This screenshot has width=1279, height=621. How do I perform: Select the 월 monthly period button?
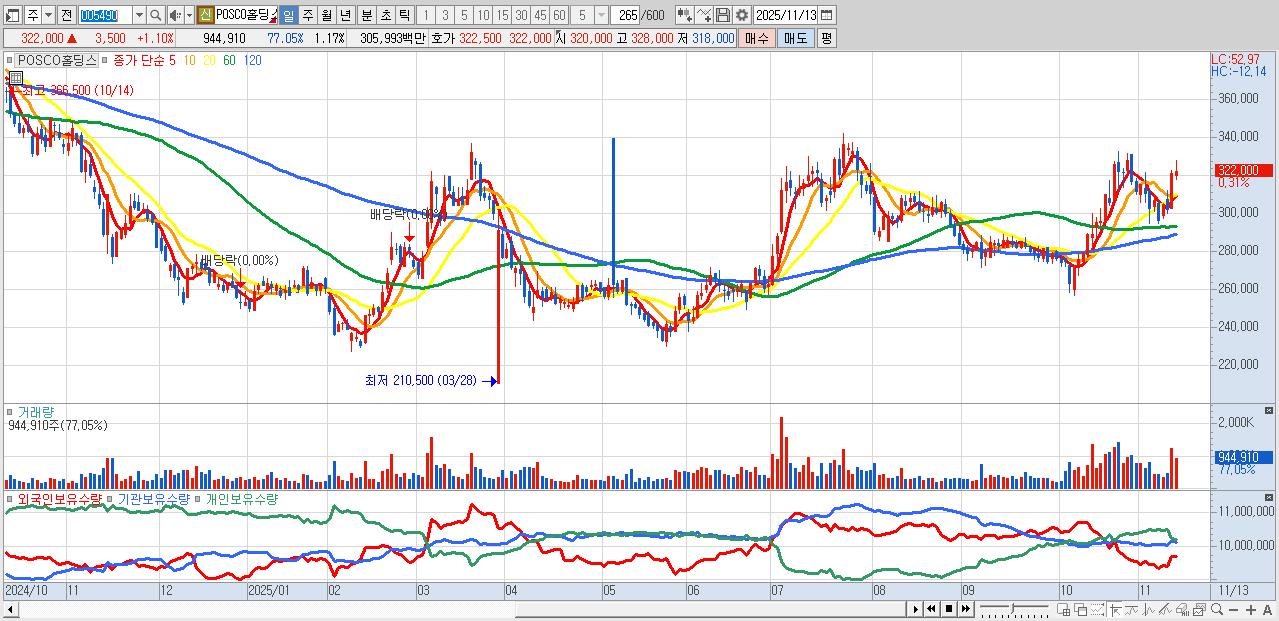(326, 15)
